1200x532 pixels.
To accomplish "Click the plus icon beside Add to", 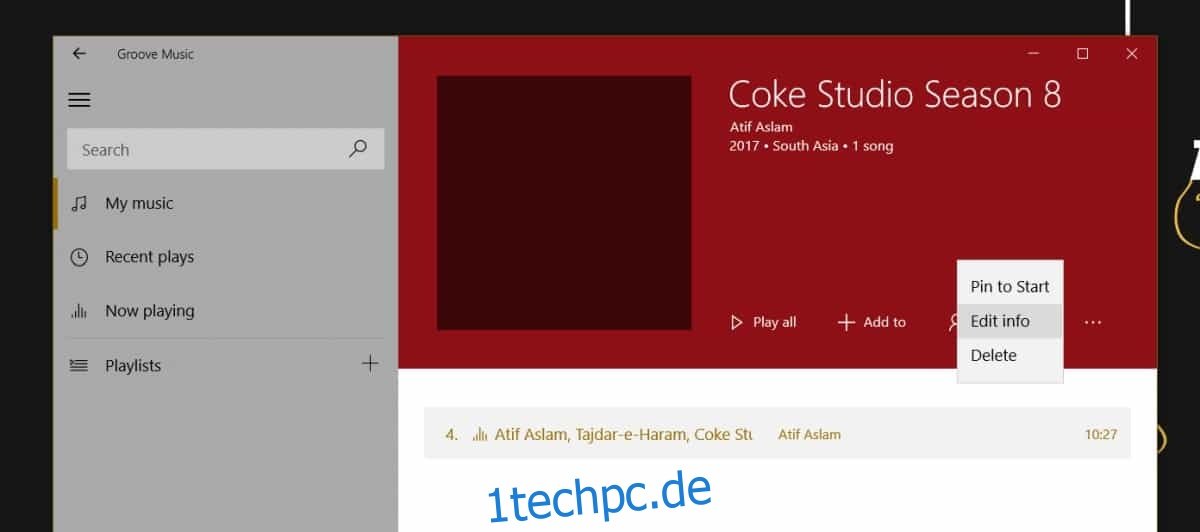I will pos(846,322).
